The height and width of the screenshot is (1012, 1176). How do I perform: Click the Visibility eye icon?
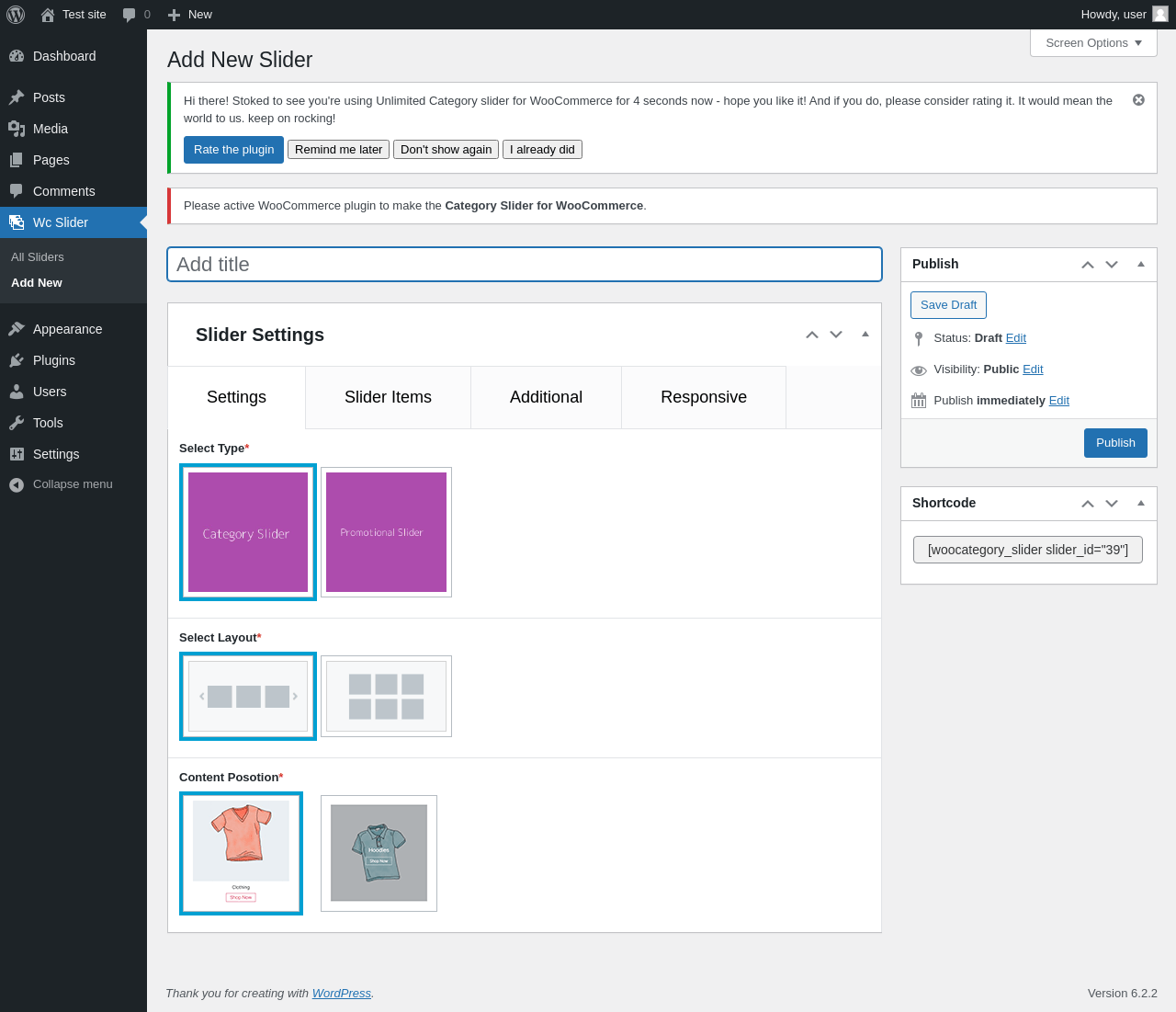pos(919,370)
